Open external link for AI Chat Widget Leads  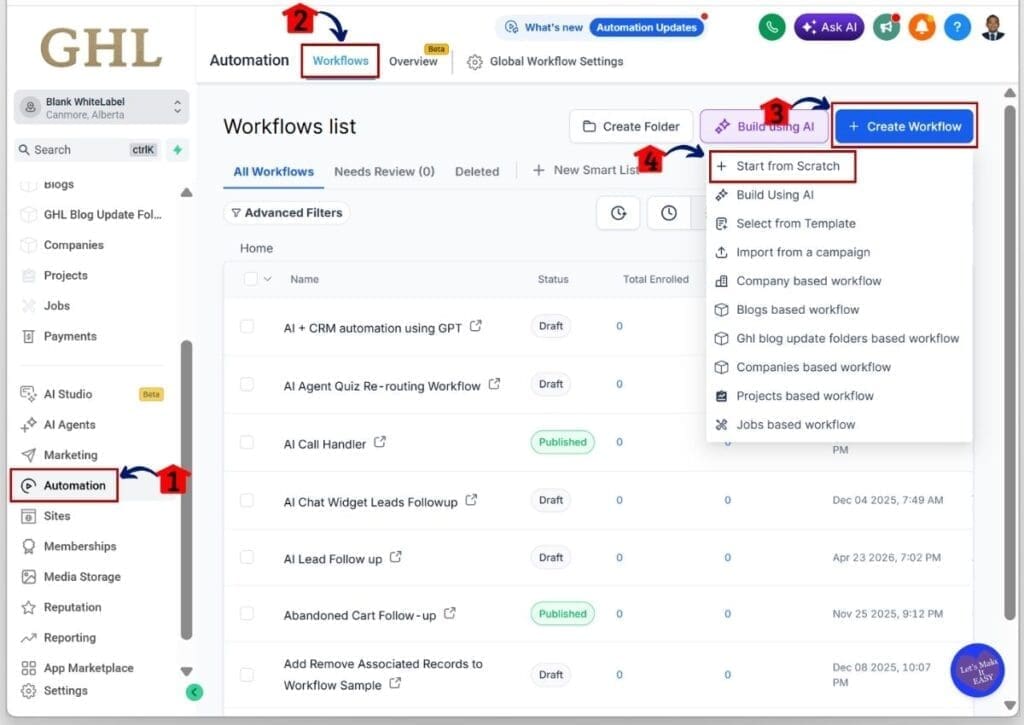(471, 500)
